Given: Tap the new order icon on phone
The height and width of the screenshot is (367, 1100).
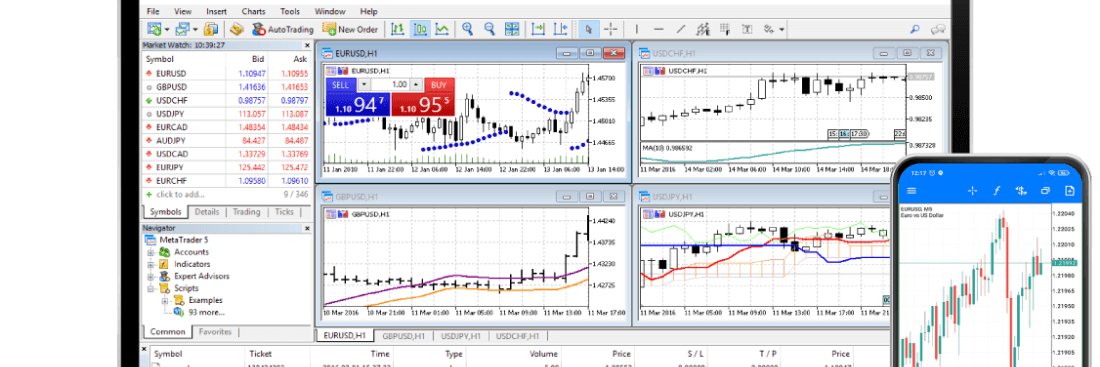Looking at the screenshot, I should (1069, 191).
